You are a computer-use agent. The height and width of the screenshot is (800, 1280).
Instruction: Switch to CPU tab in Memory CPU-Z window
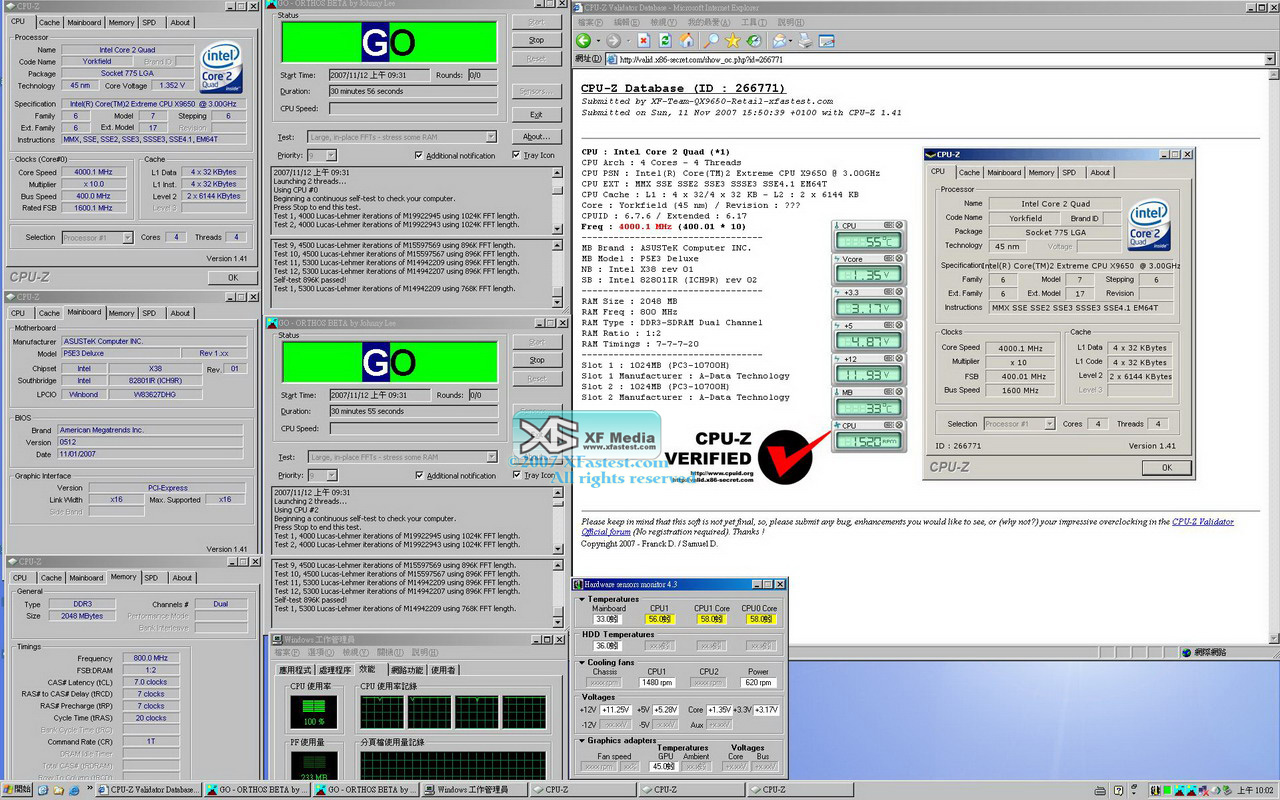coord(20,577)
